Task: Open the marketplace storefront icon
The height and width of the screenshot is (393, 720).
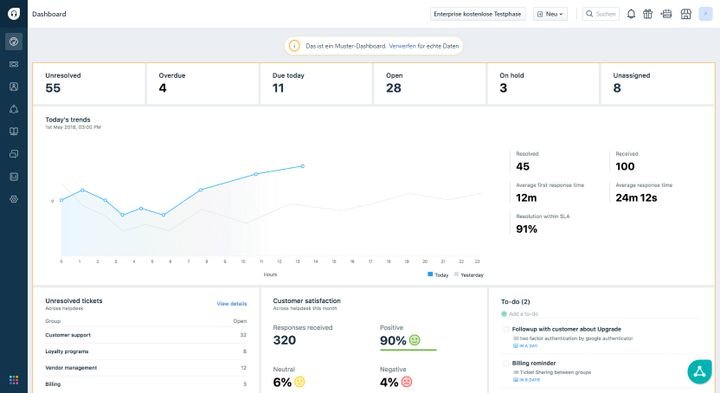Action: (x=686, y=14)
